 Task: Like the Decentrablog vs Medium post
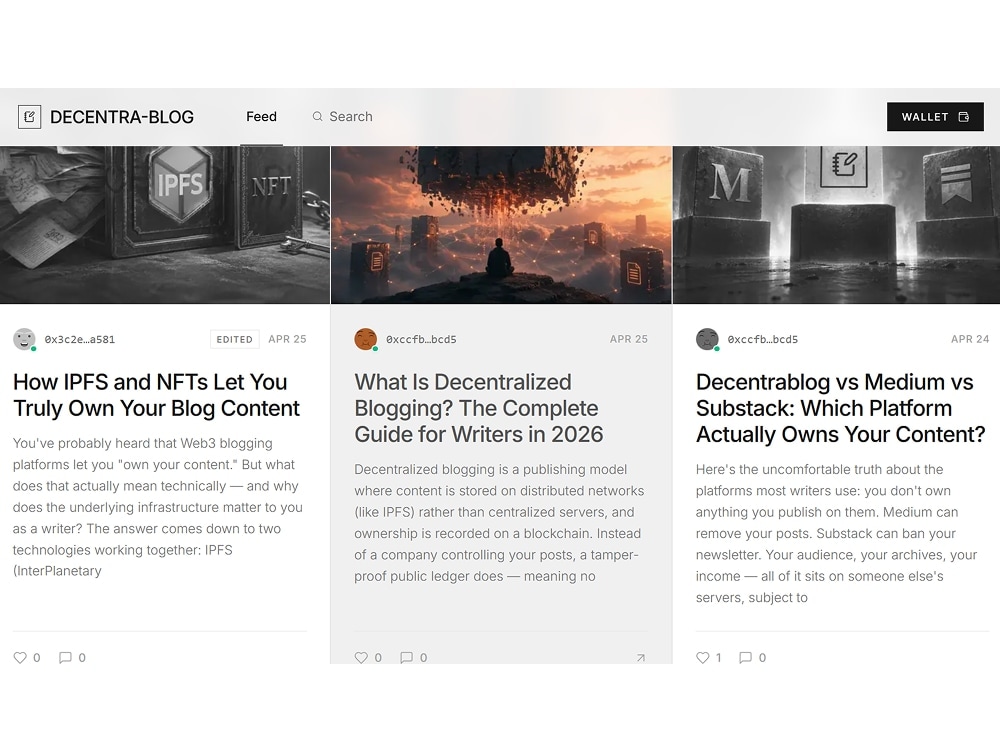(x=703, y=658)
